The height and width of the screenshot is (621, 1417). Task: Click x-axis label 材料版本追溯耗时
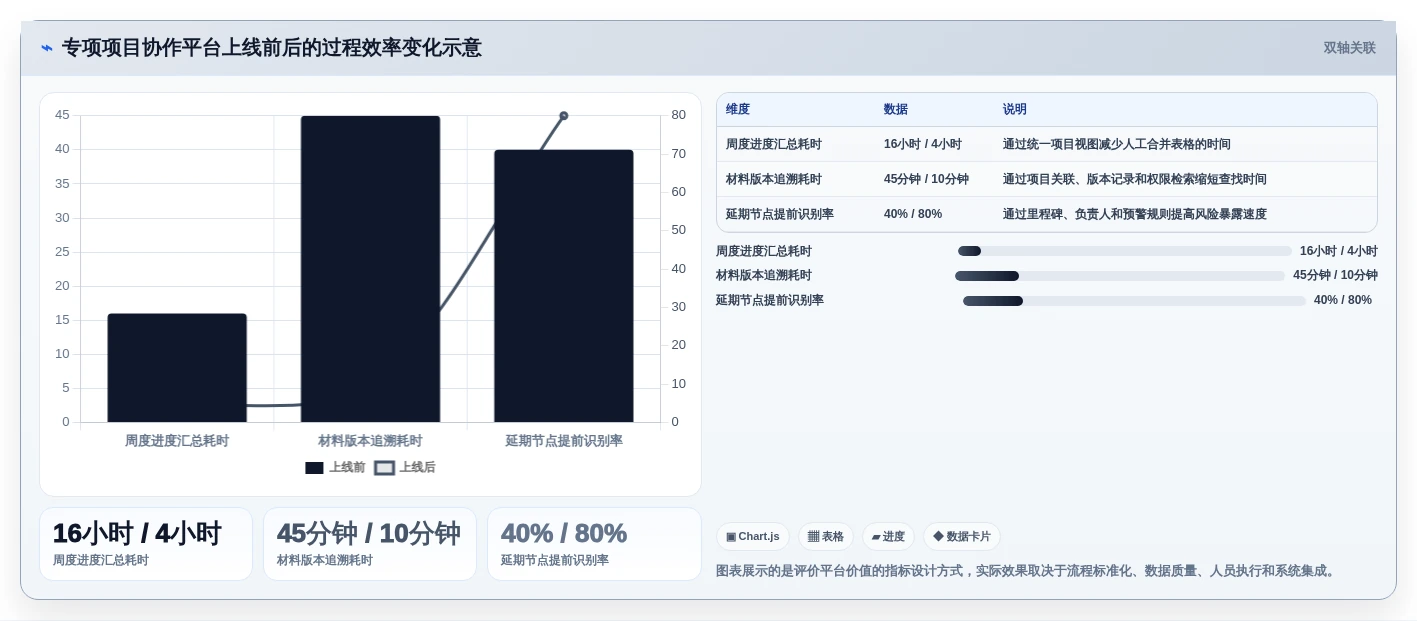[x=370, y=441]
